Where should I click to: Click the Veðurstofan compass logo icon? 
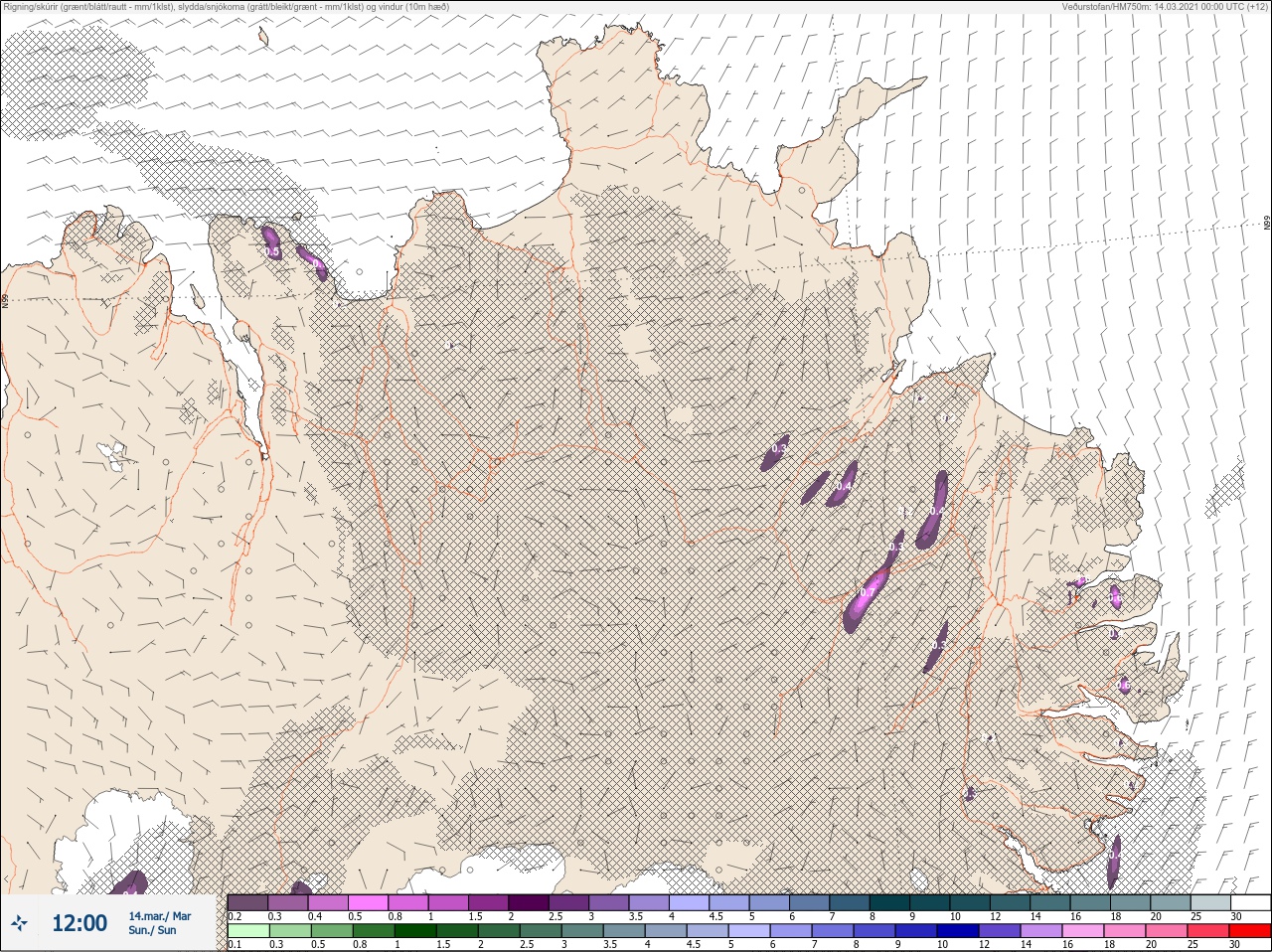[19, 923]
